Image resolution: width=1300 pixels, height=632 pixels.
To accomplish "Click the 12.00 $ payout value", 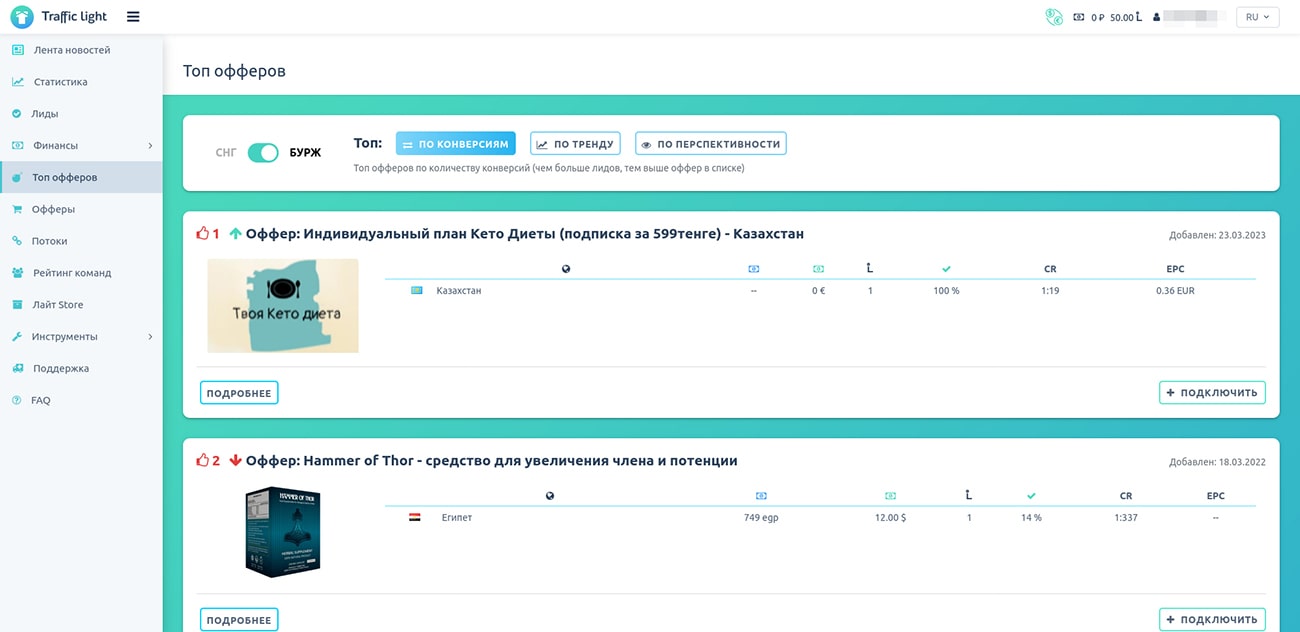I will pos(890,518).
